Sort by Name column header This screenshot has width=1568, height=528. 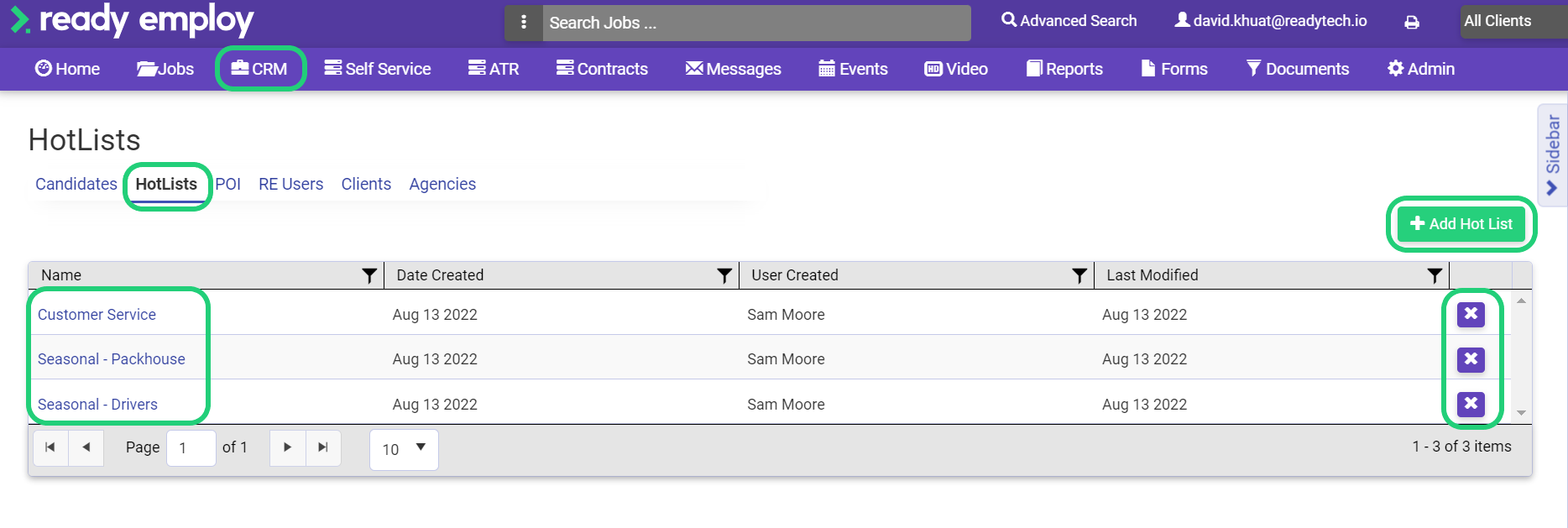tap(61, 275)
